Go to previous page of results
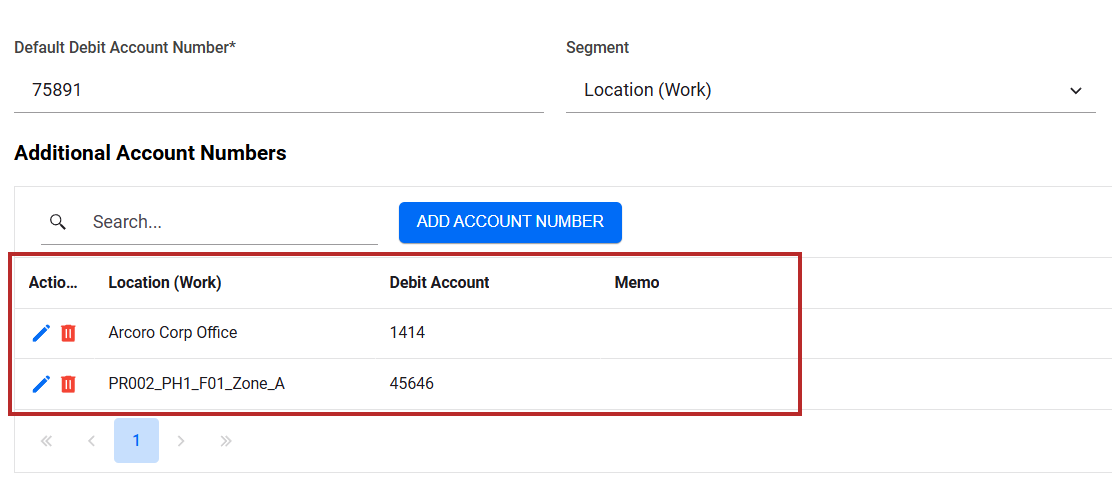 91,441
